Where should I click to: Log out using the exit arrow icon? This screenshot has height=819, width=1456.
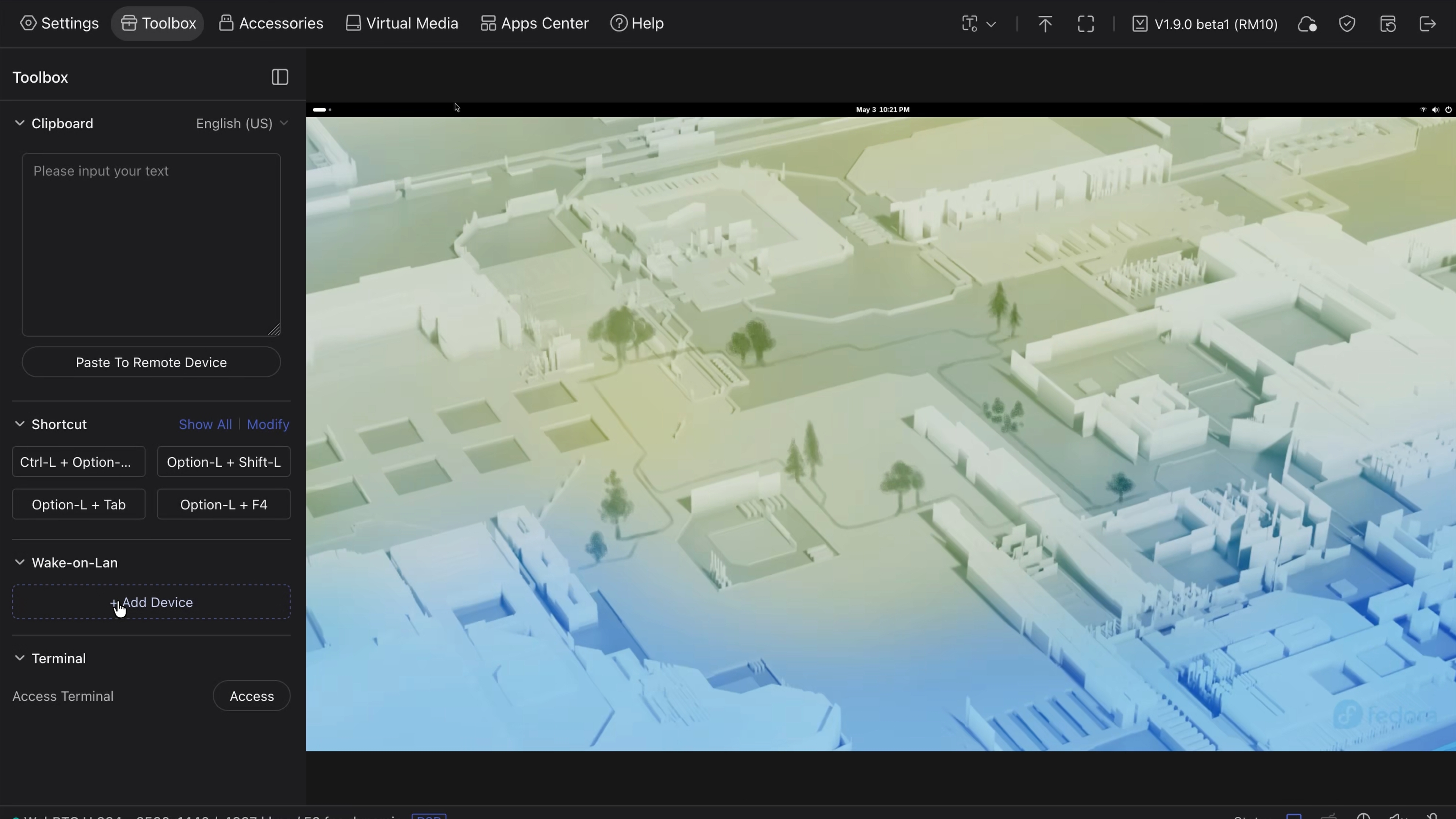coord(1428,24)
